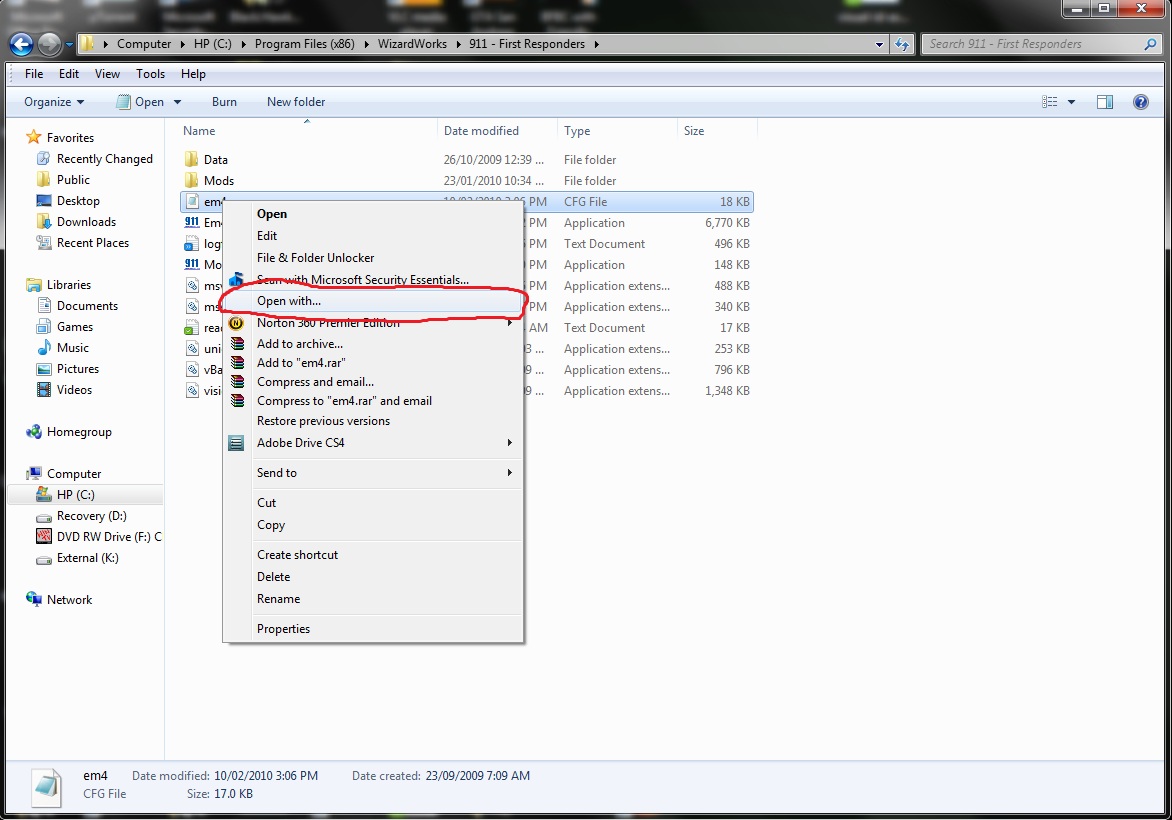
Task: Select Scan with Microsoft Security Essentials
Action: (374, 280)
